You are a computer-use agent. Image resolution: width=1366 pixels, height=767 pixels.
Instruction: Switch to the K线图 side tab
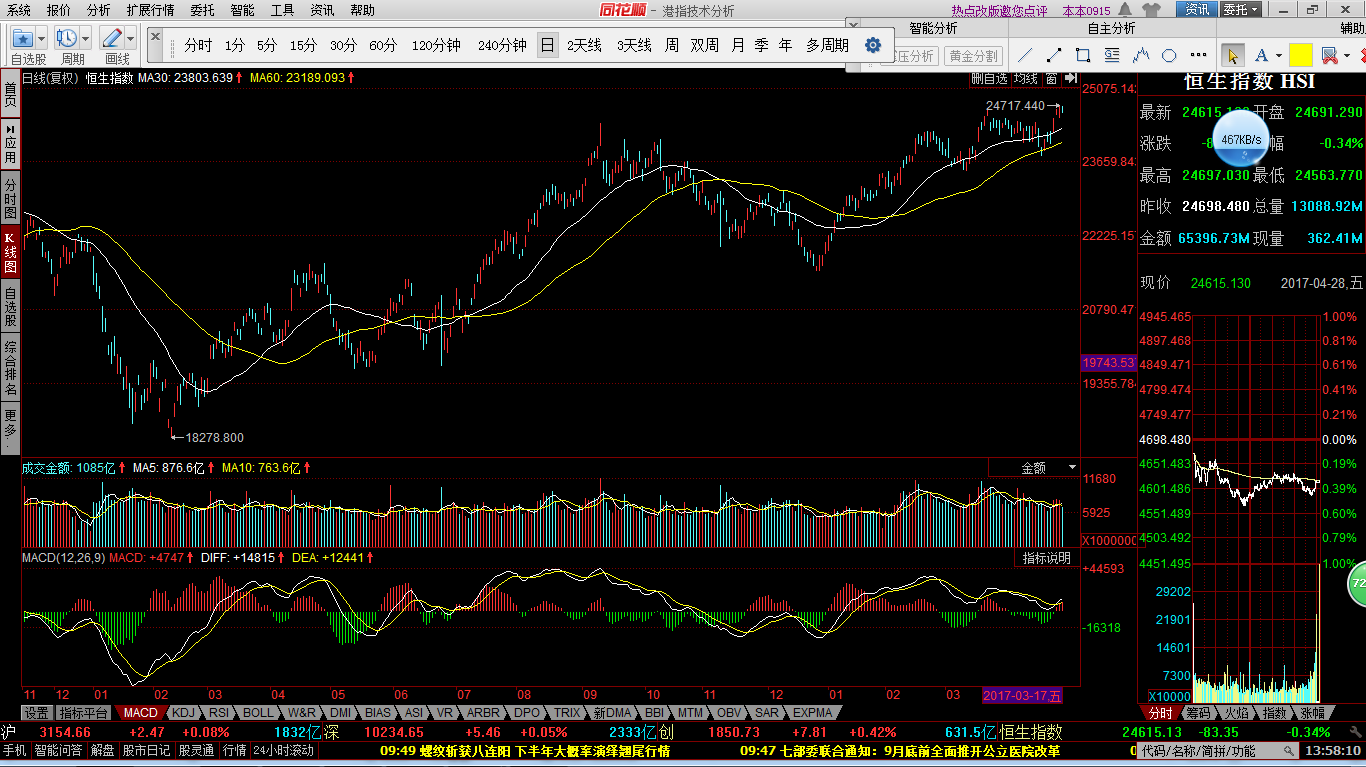click(x=10, y=253)
